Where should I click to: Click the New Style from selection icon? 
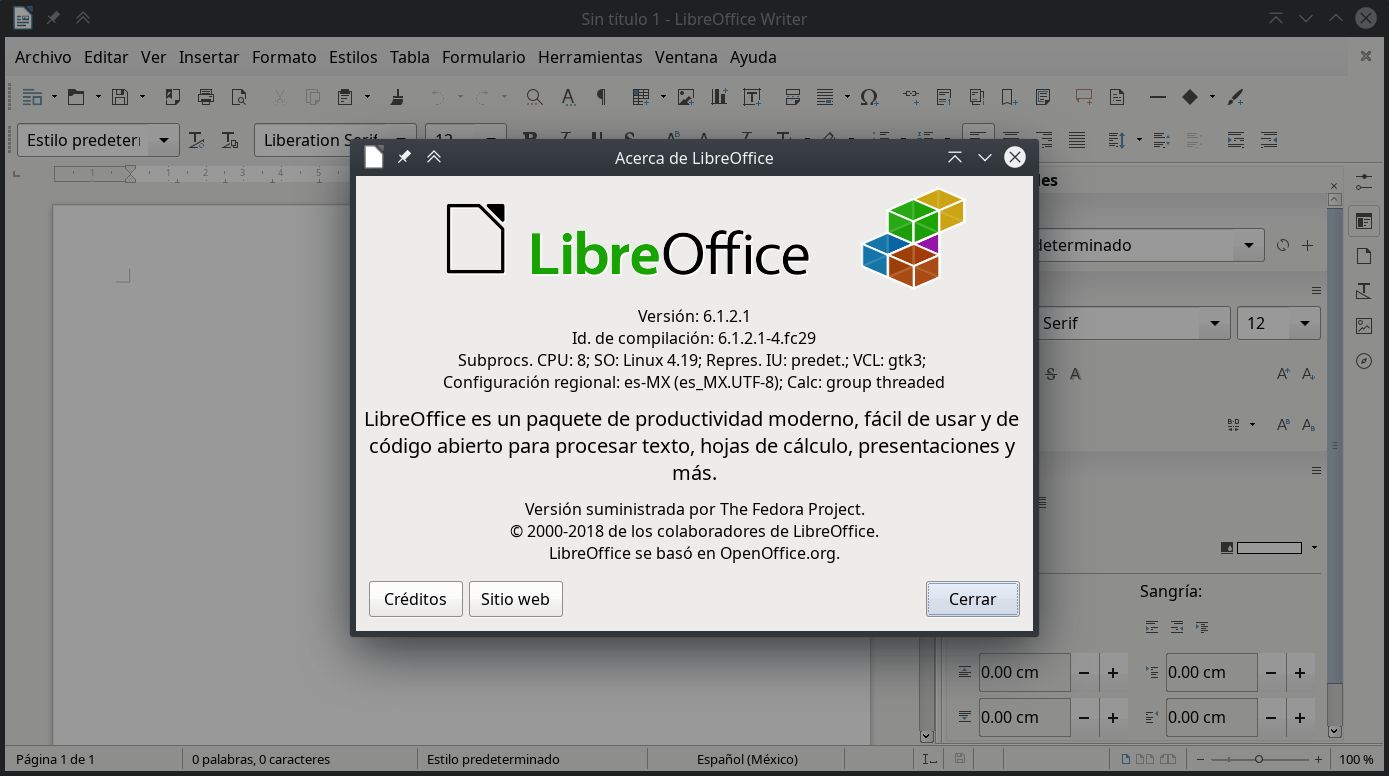[230, 140]
